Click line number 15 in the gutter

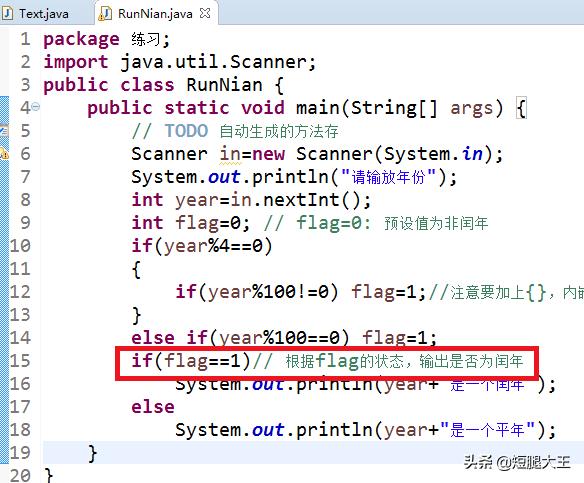(20, 360)
